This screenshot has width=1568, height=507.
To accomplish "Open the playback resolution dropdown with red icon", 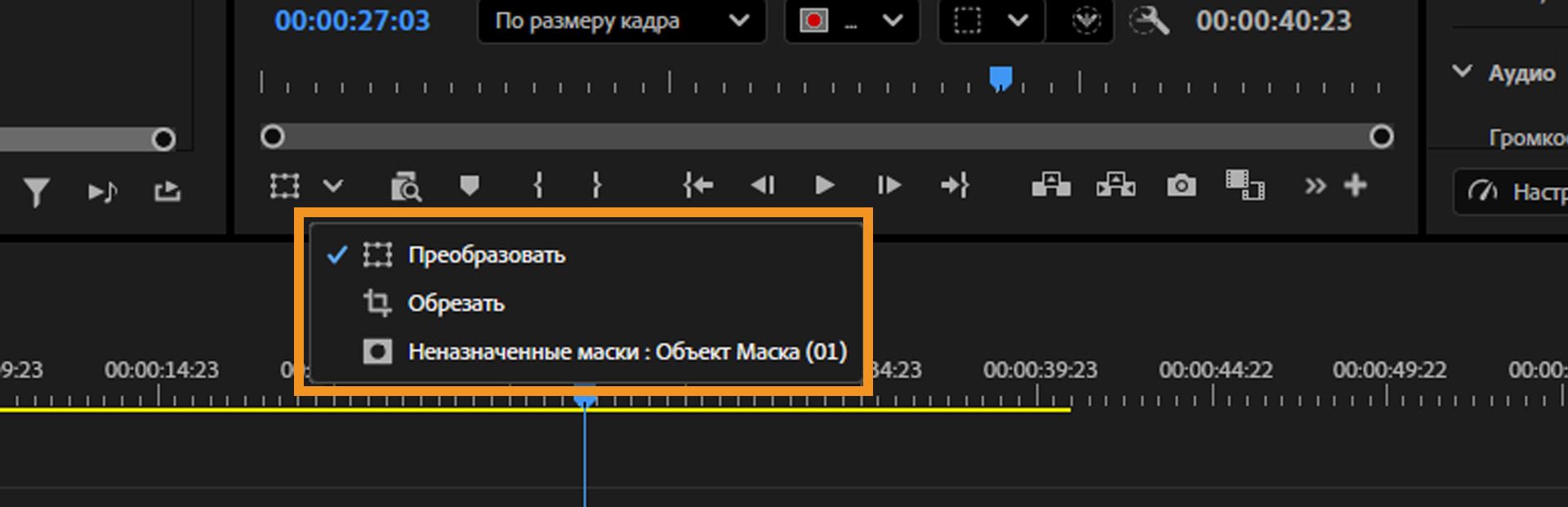I will pos(852,20).
